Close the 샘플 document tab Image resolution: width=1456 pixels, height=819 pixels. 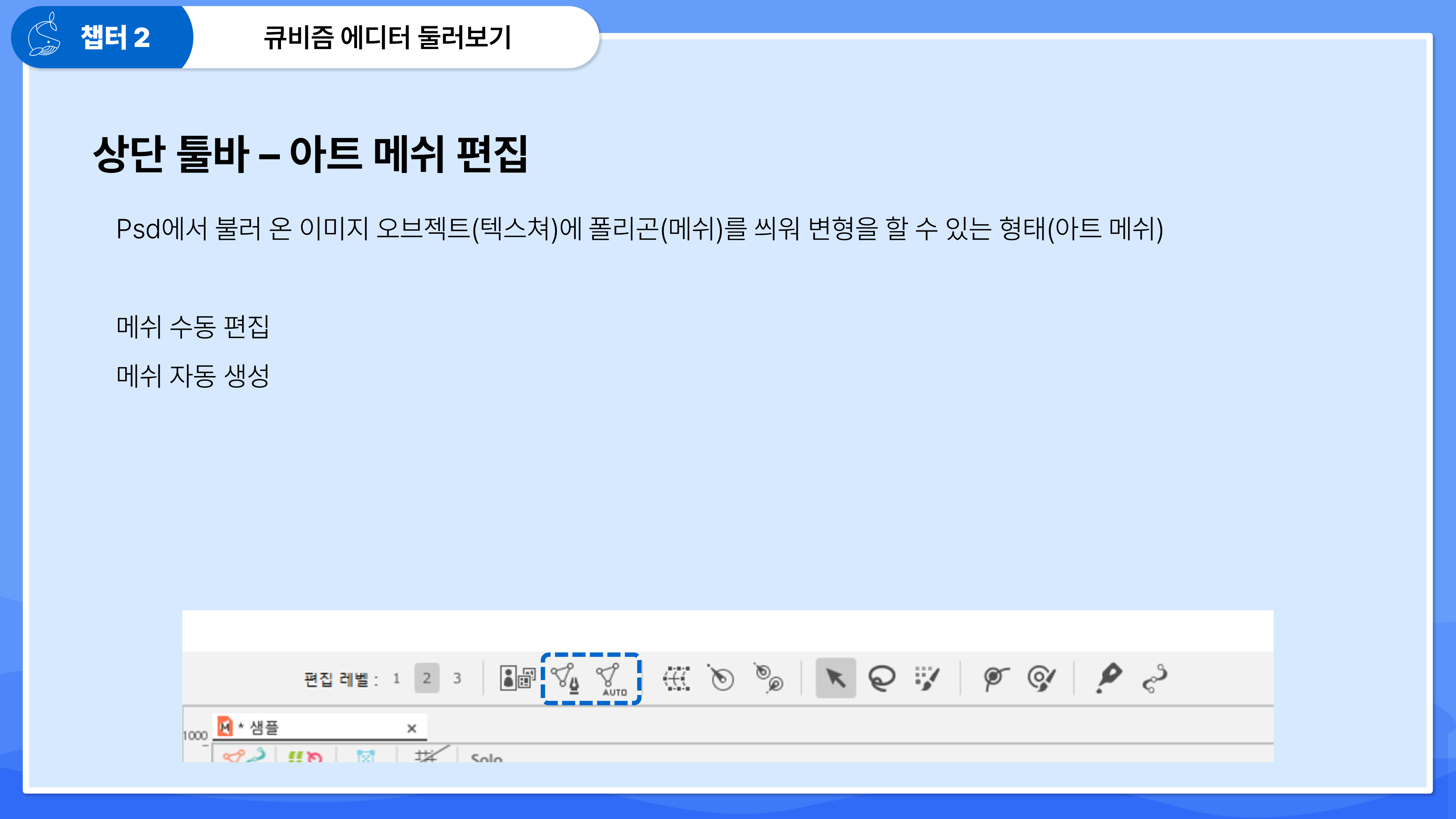411,729
